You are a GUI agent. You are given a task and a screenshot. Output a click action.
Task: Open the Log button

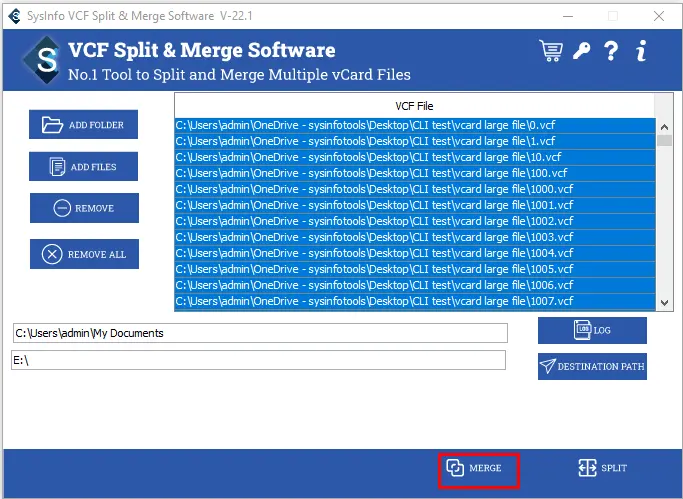point(592,330)
